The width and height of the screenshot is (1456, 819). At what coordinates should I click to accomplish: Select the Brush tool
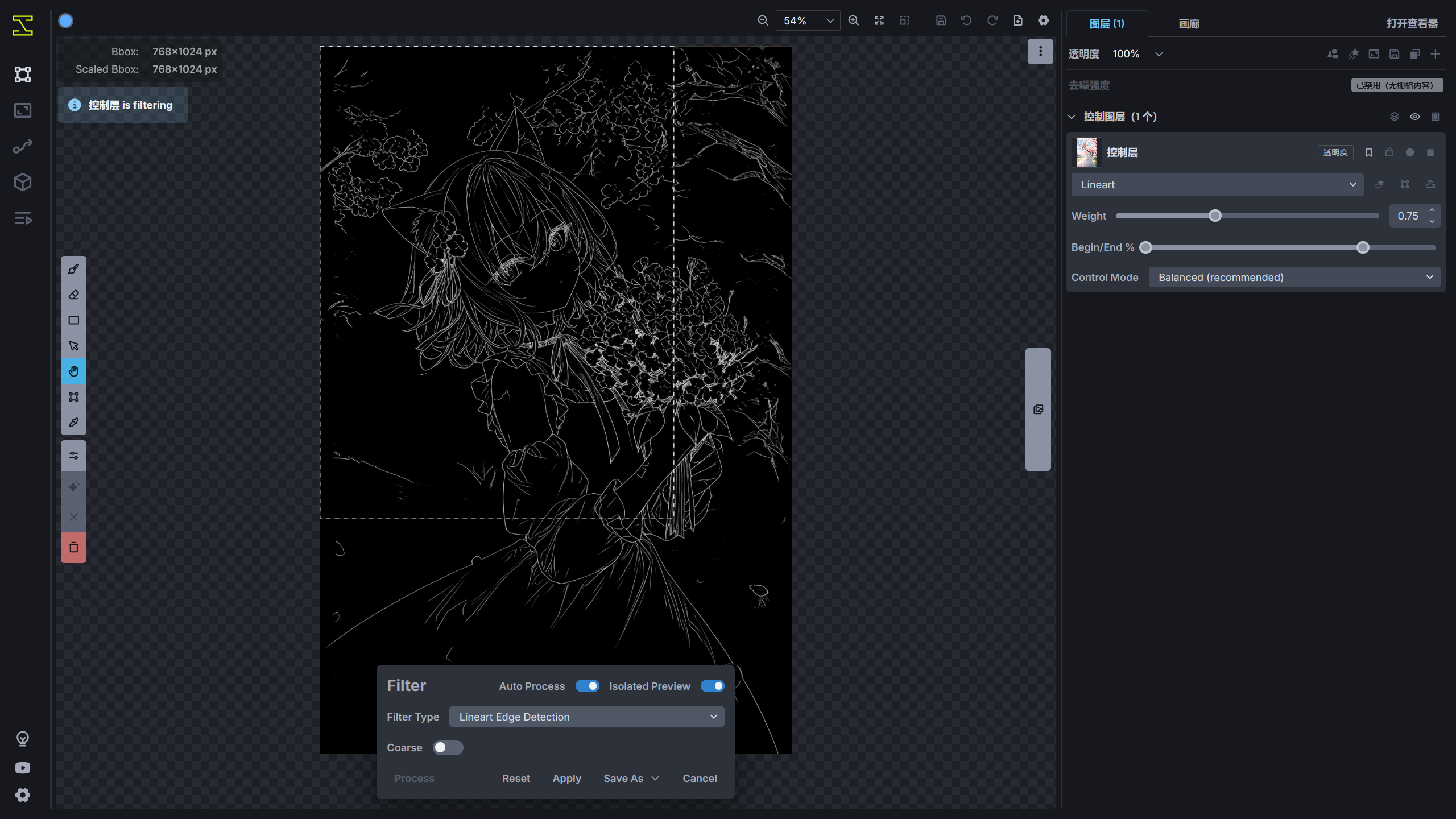[x=73, y=269]
